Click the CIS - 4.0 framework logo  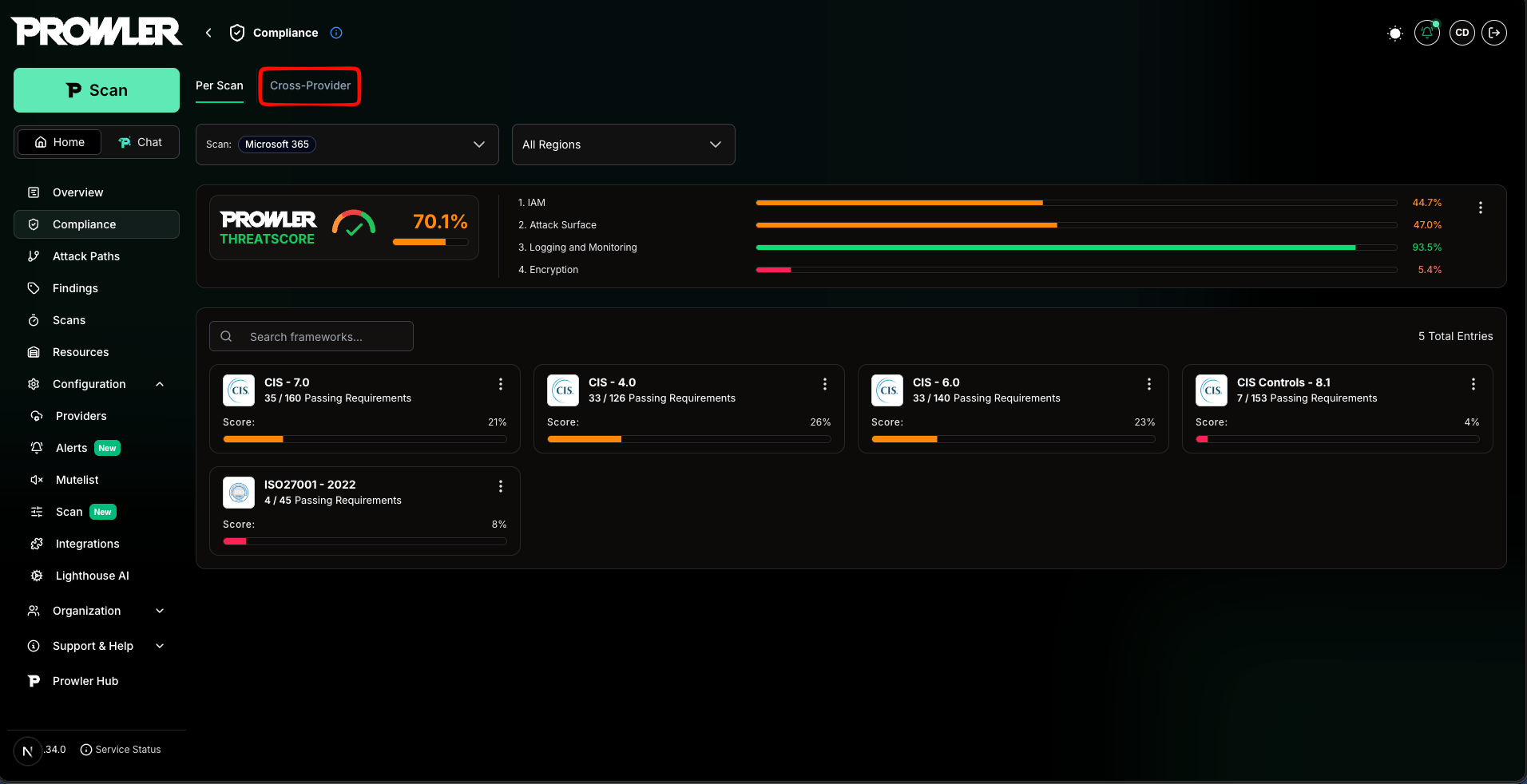click(563, 390)
